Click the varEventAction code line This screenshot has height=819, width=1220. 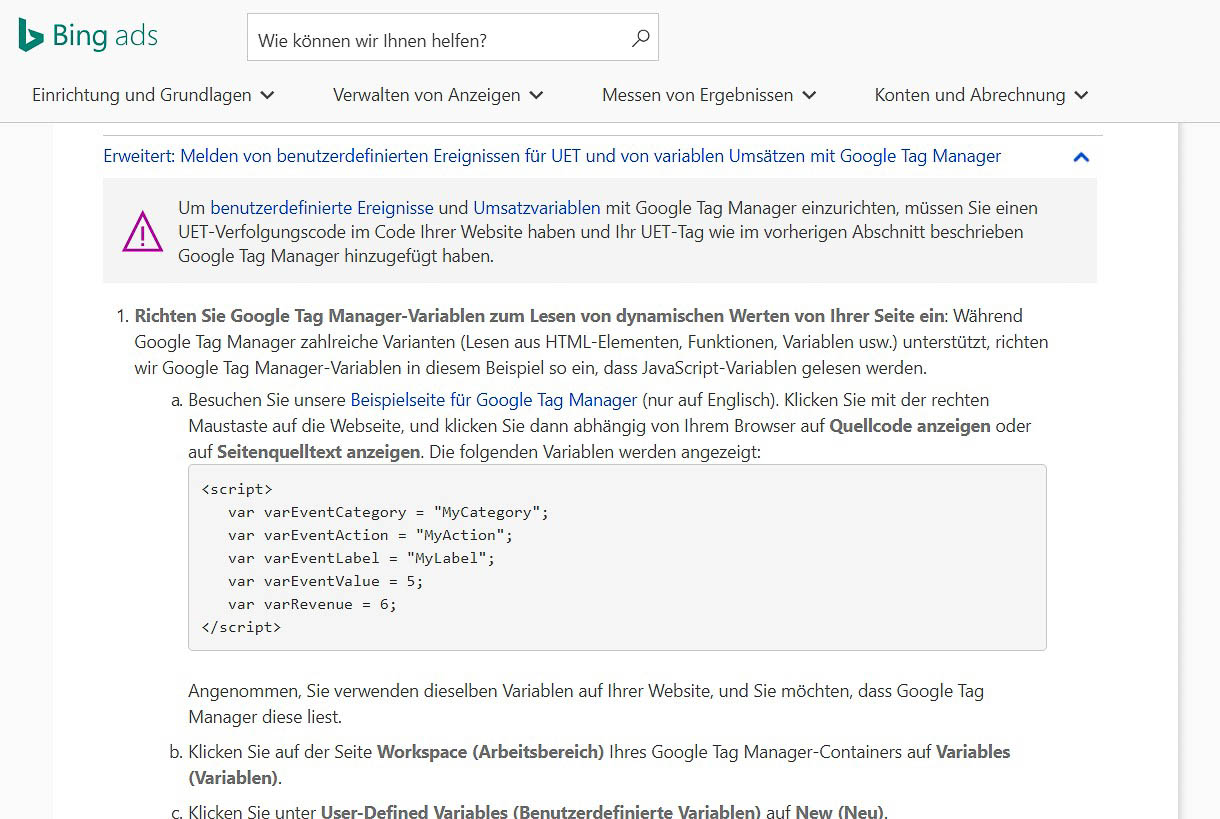coord(370,535)
